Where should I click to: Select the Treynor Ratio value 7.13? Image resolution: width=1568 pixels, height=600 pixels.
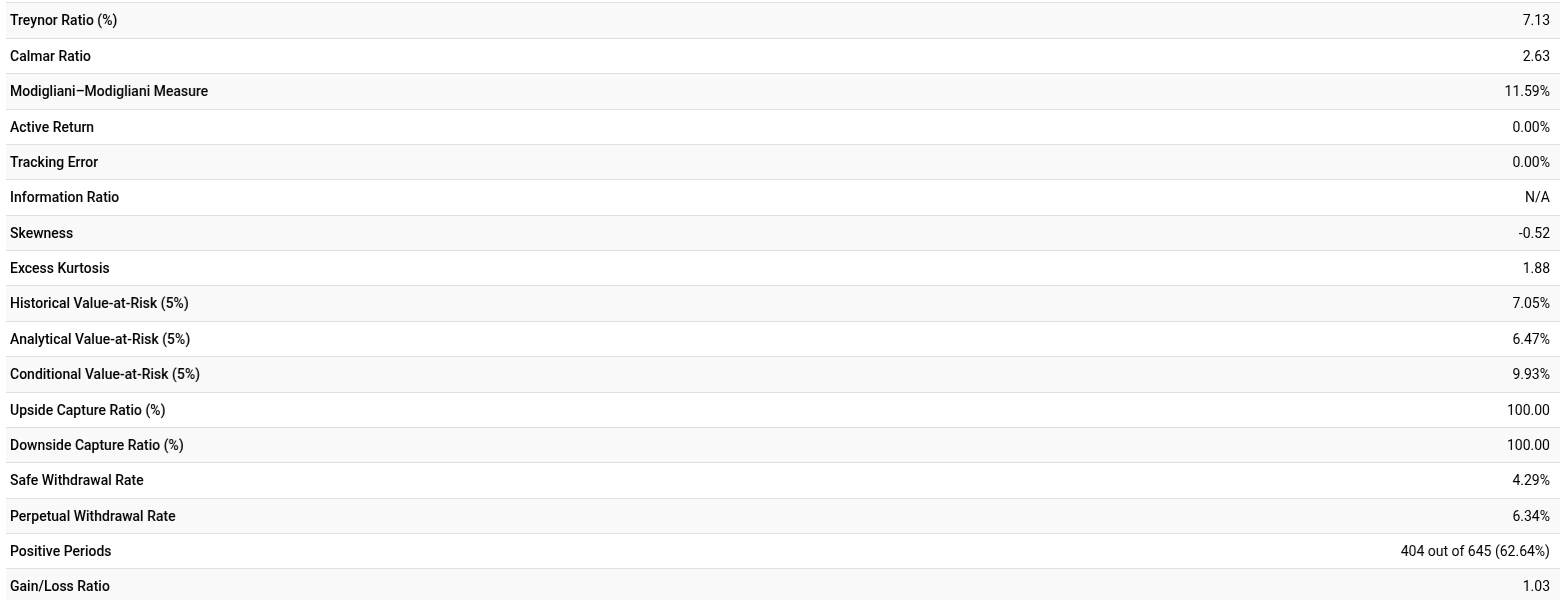pos(1535,20)
